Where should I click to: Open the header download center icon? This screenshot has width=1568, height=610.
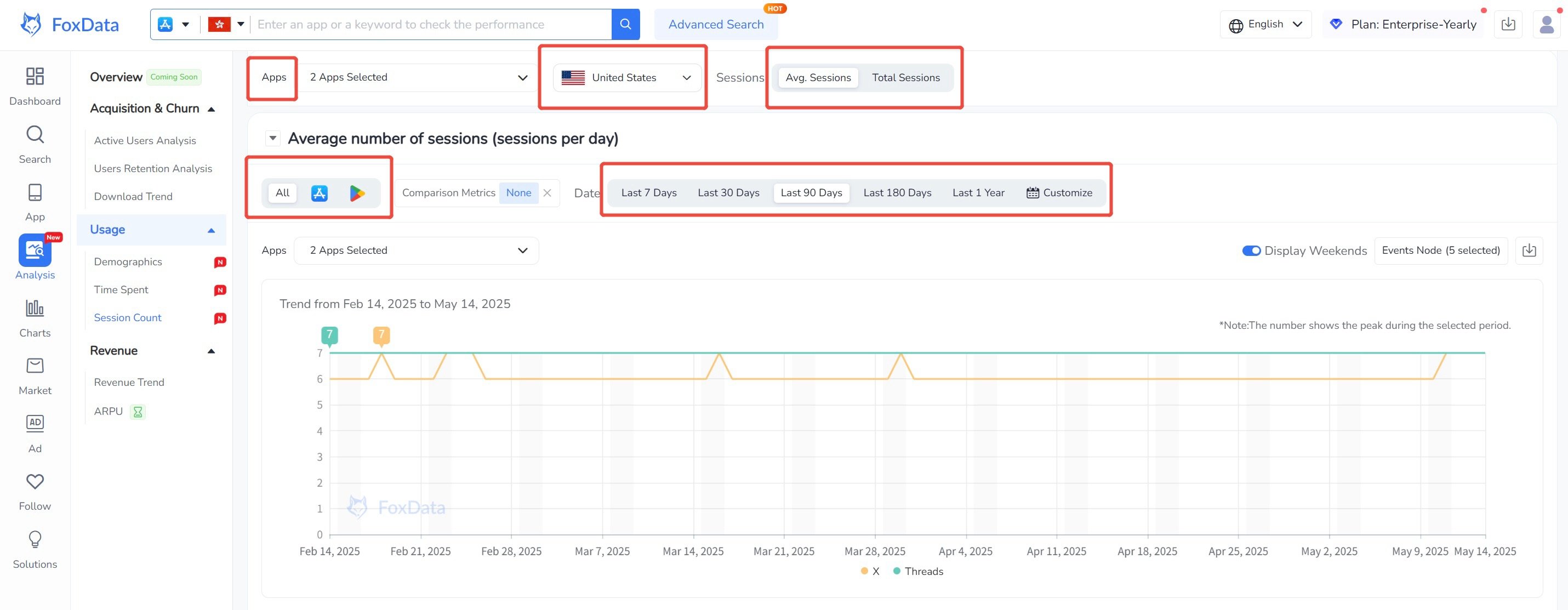click(1508, 24)
